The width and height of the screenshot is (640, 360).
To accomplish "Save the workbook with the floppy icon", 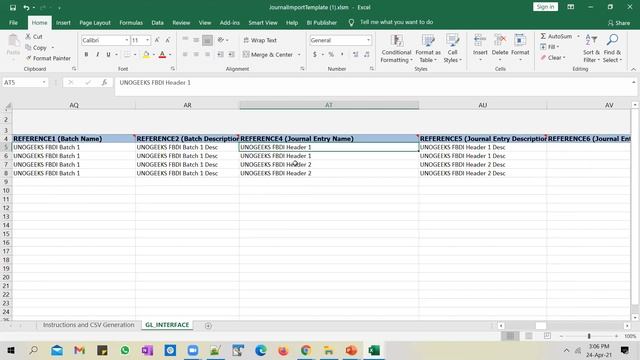I will pos(13,7).
